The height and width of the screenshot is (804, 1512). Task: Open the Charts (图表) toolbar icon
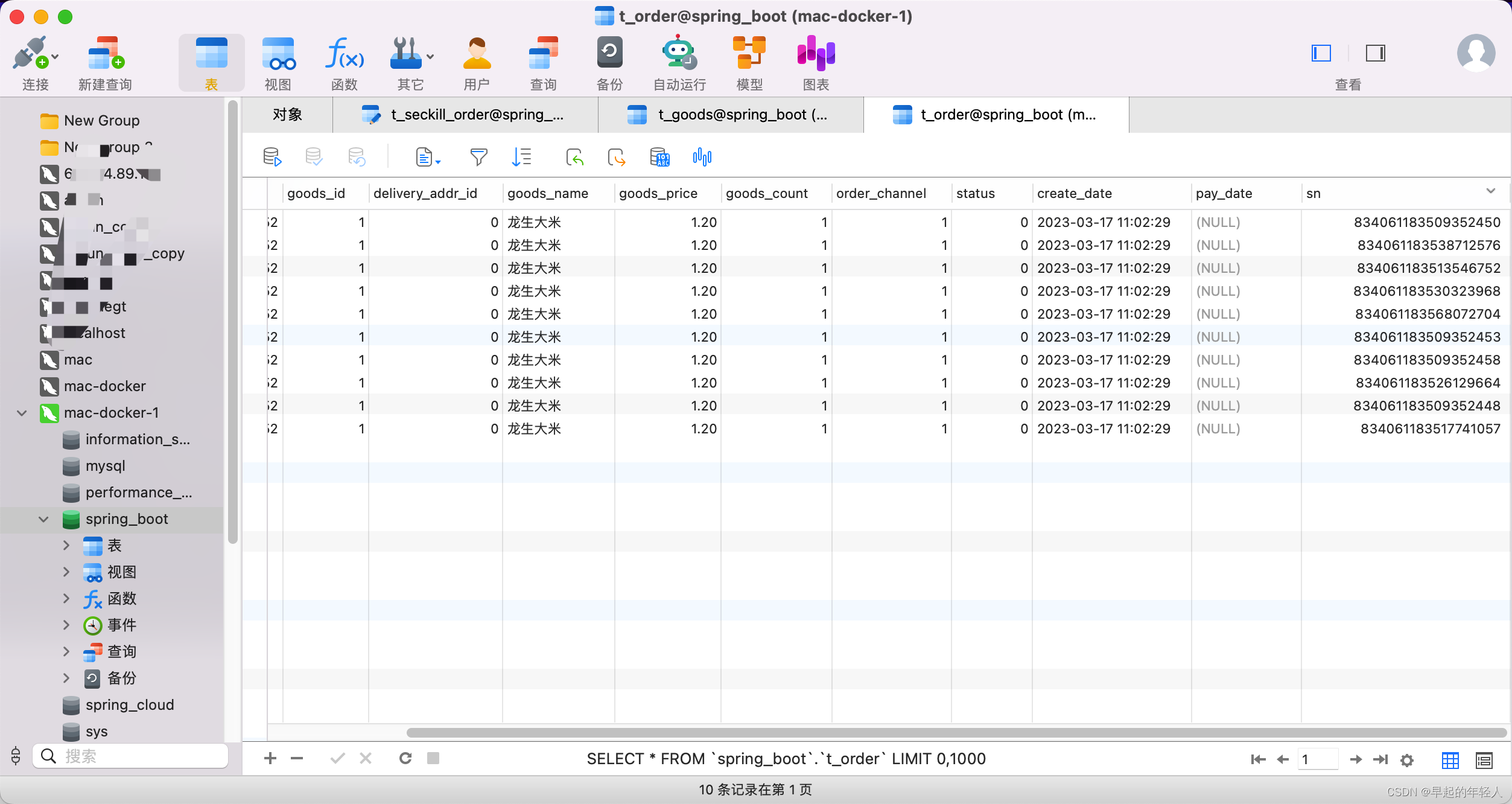point(816,63)
